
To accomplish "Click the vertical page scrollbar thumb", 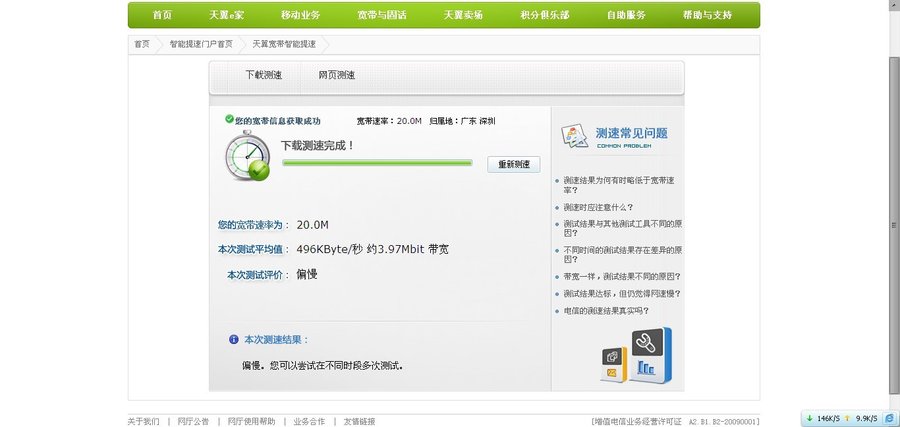I will (x=894, y=227).
